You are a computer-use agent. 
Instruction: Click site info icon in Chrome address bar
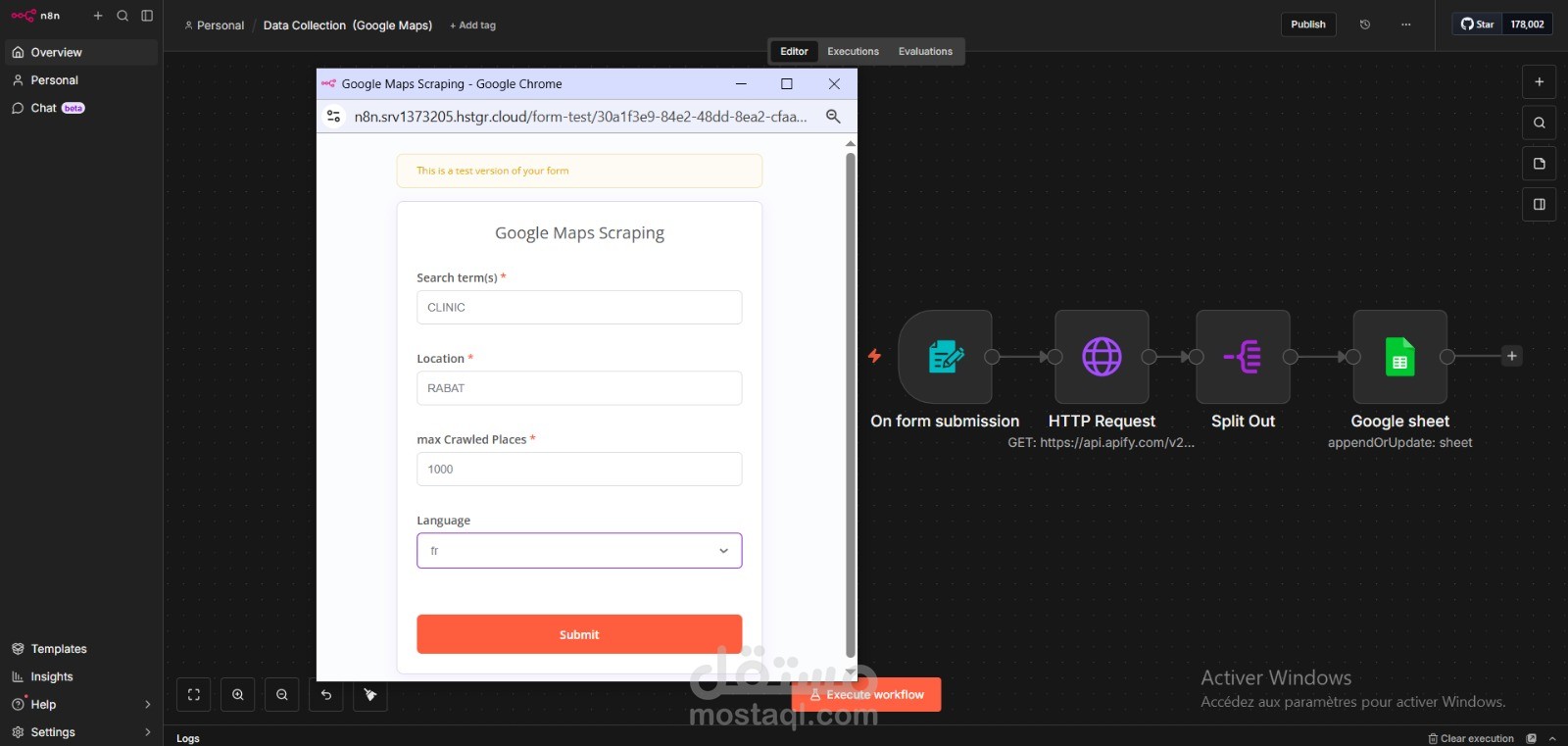[x=333, y=116]
